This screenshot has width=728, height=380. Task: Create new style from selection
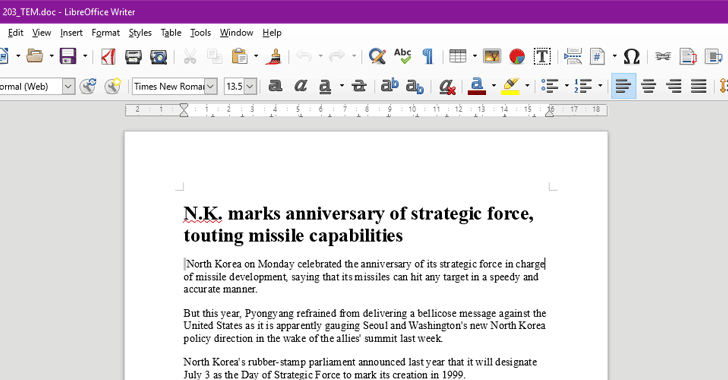pos(113,86)
